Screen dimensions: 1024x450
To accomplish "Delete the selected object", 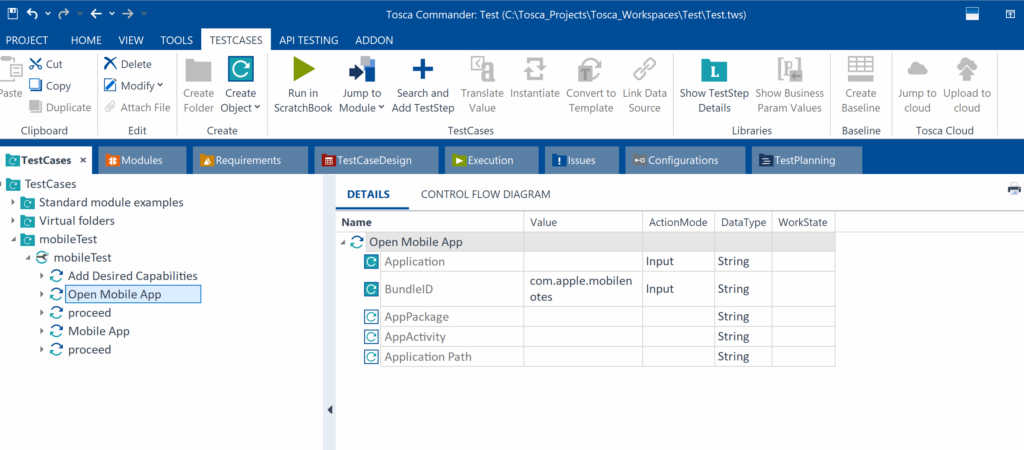I will tap(127, 64).
